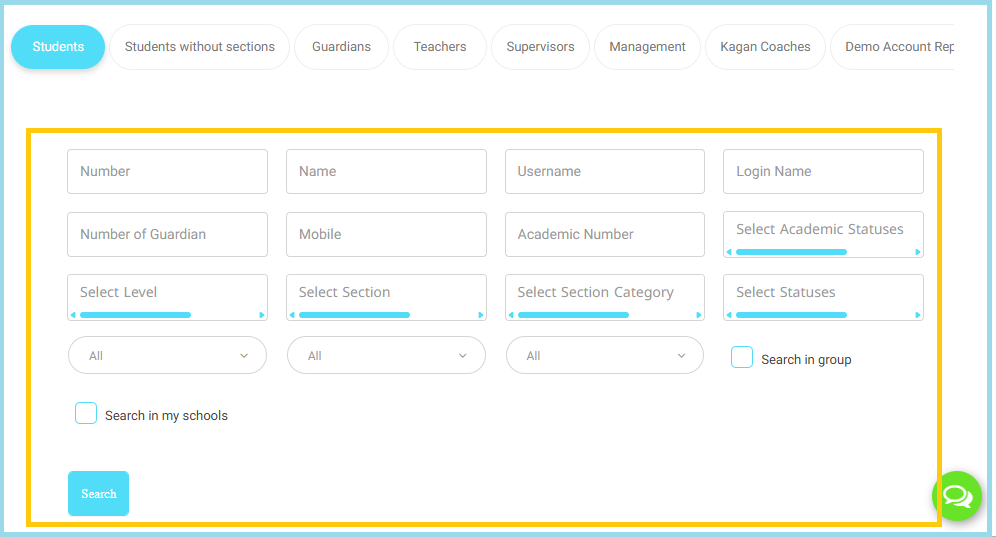This screenshot has width=996, height=537.
Task: Click left scroll arrow in Select Section field
Action: 292,315
